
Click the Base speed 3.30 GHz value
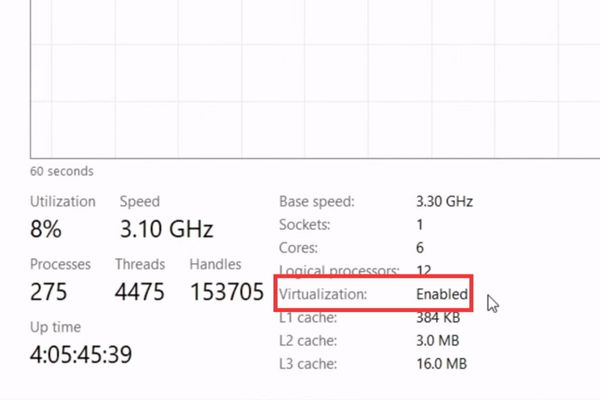444,201
